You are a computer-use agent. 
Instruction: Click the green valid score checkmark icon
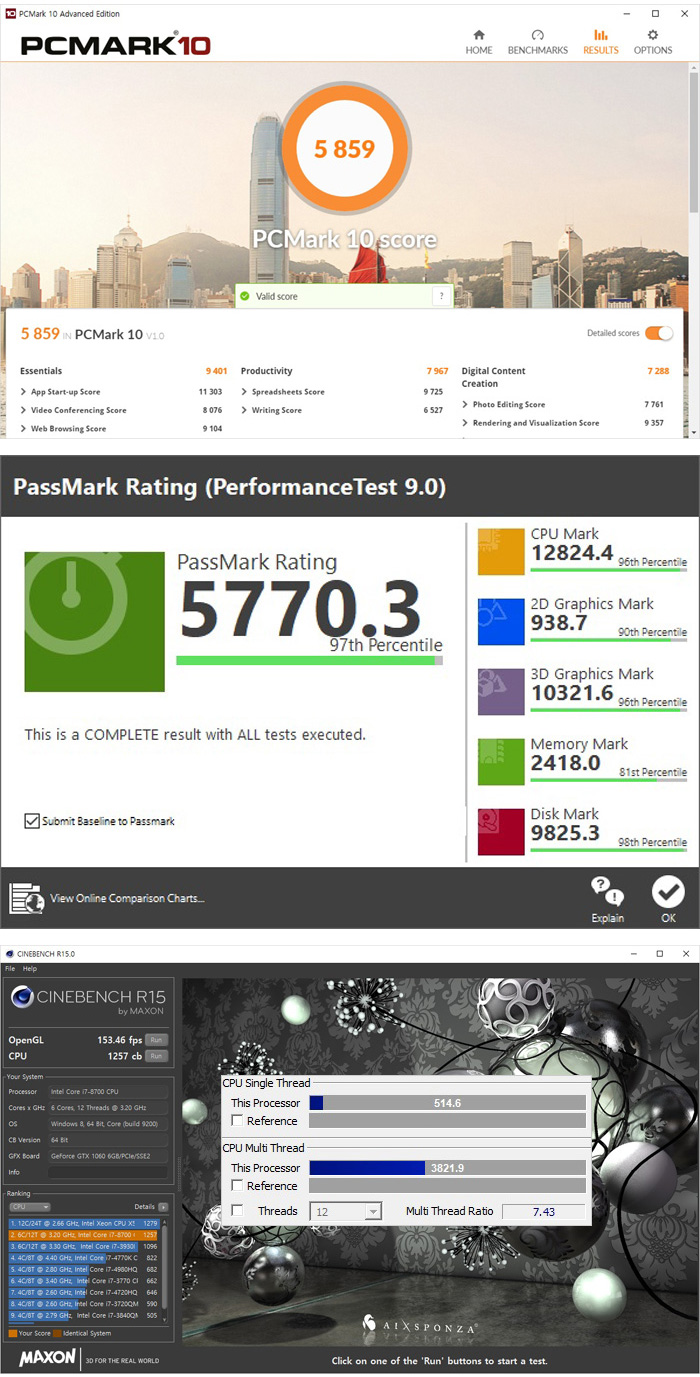click(x=243, y=296)
